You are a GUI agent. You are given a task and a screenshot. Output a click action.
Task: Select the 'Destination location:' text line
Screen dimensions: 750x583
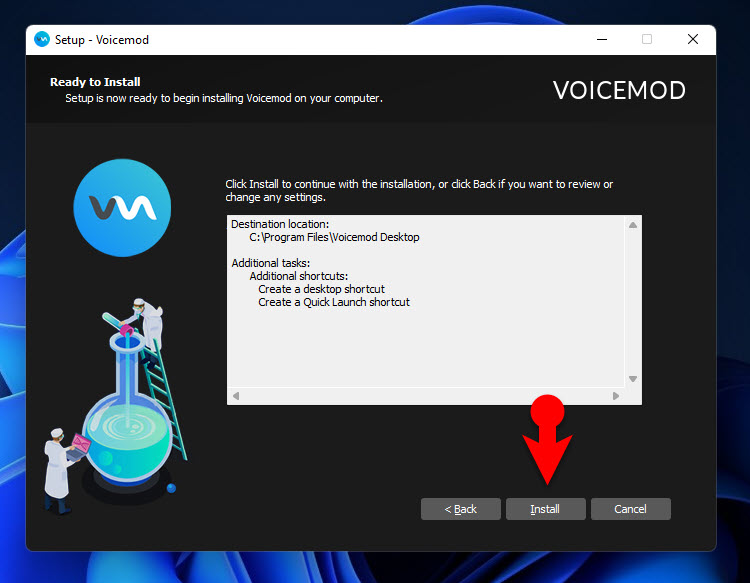click(280, 224)
